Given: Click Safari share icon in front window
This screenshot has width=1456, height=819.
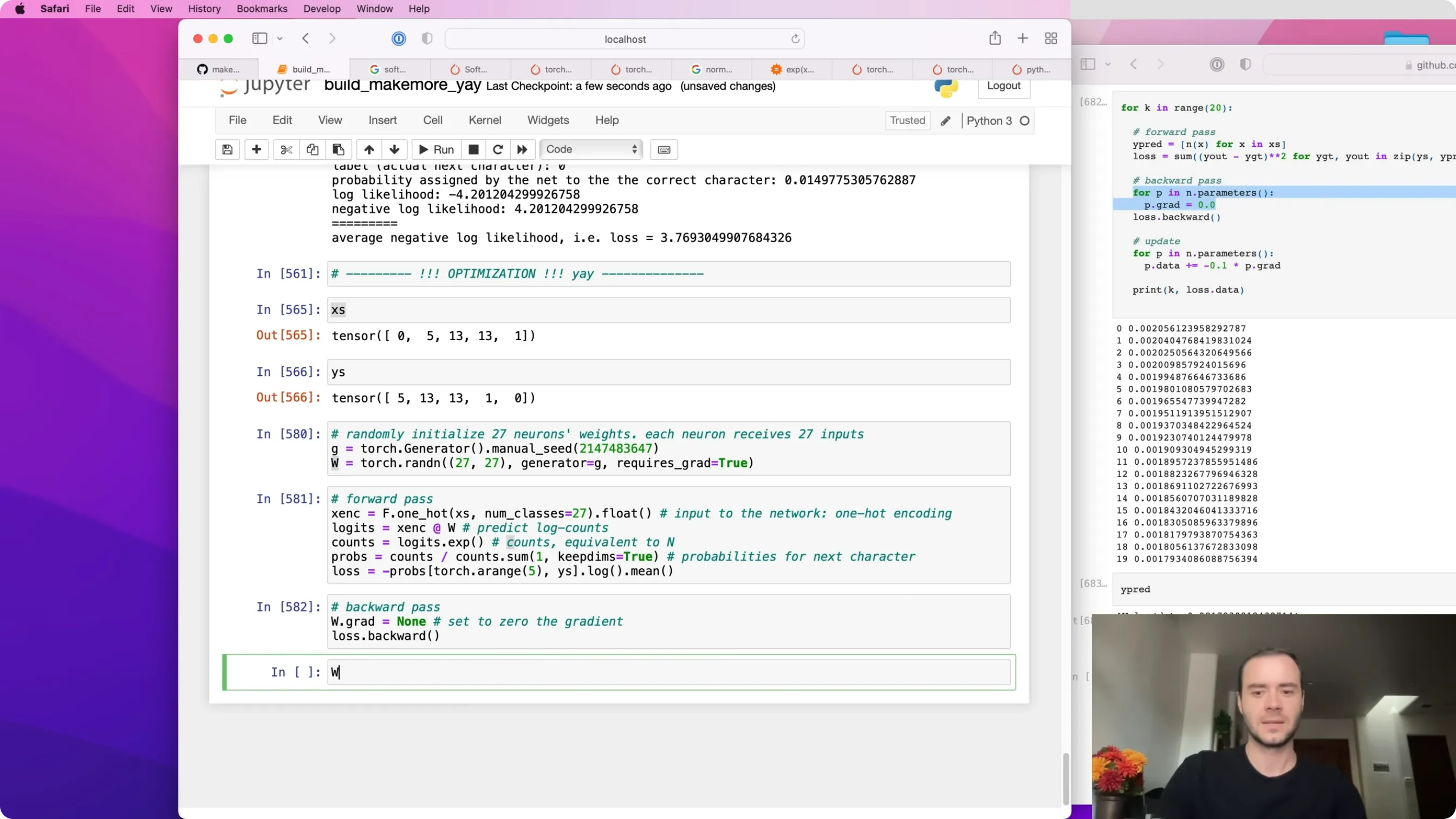Looking at the screenshot, I should 995,38.
